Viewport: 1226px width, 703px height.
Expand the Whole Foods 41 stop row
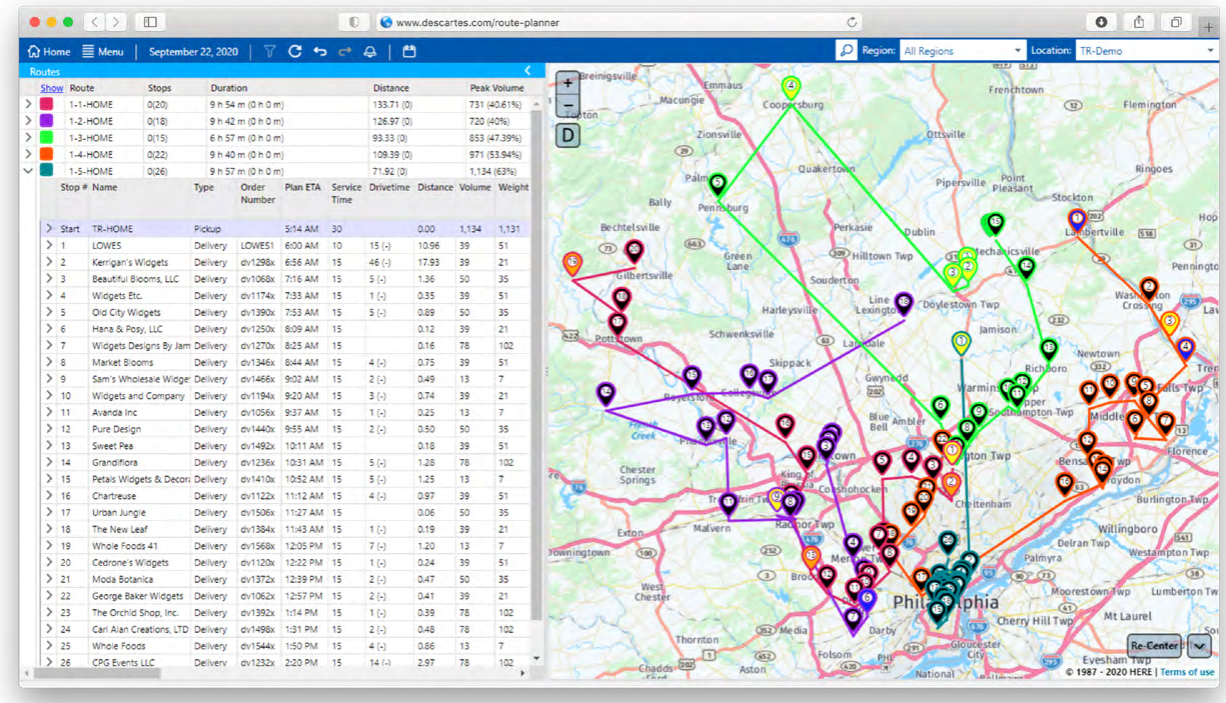coord(48,546)
